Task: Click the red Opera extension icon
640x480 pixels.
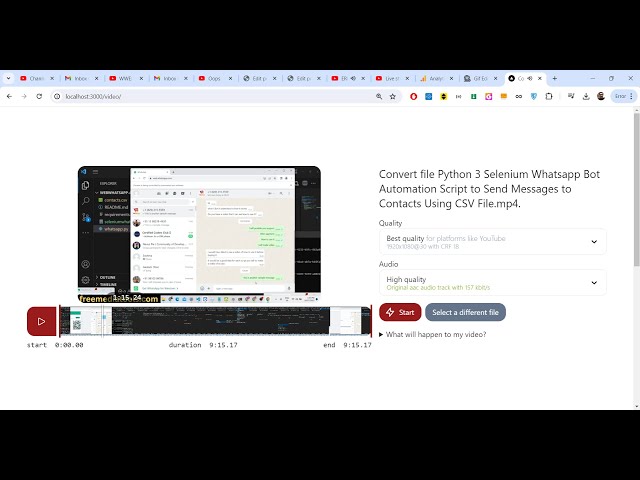Action: (413, 96)
